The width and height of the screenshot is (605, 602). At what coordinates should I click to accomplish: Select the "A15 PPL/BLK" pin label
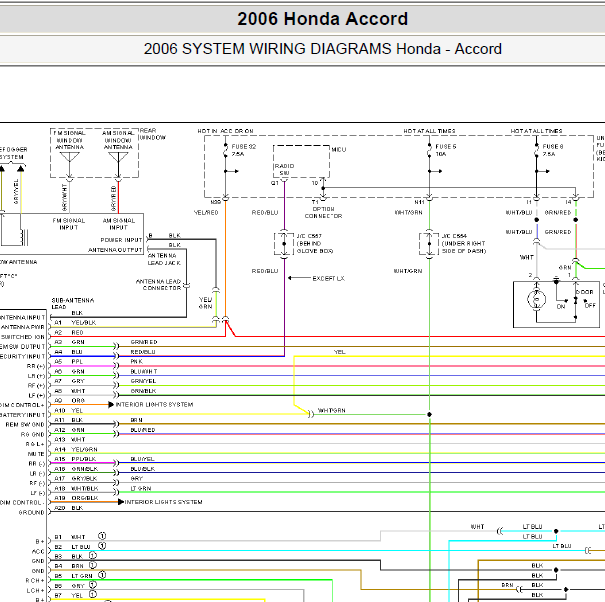[75, 459]
